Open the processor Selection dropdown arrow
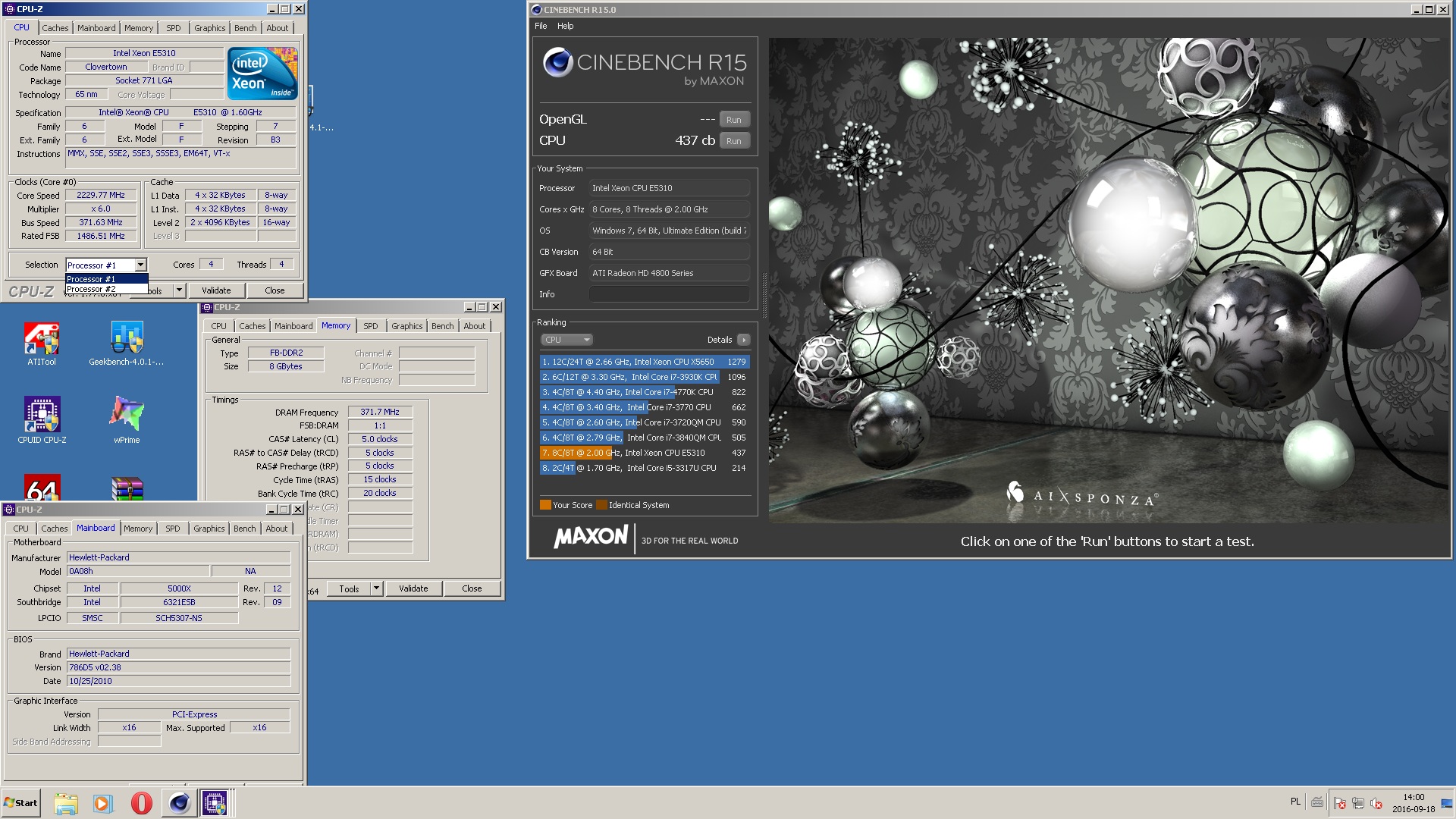 (140, 265)
